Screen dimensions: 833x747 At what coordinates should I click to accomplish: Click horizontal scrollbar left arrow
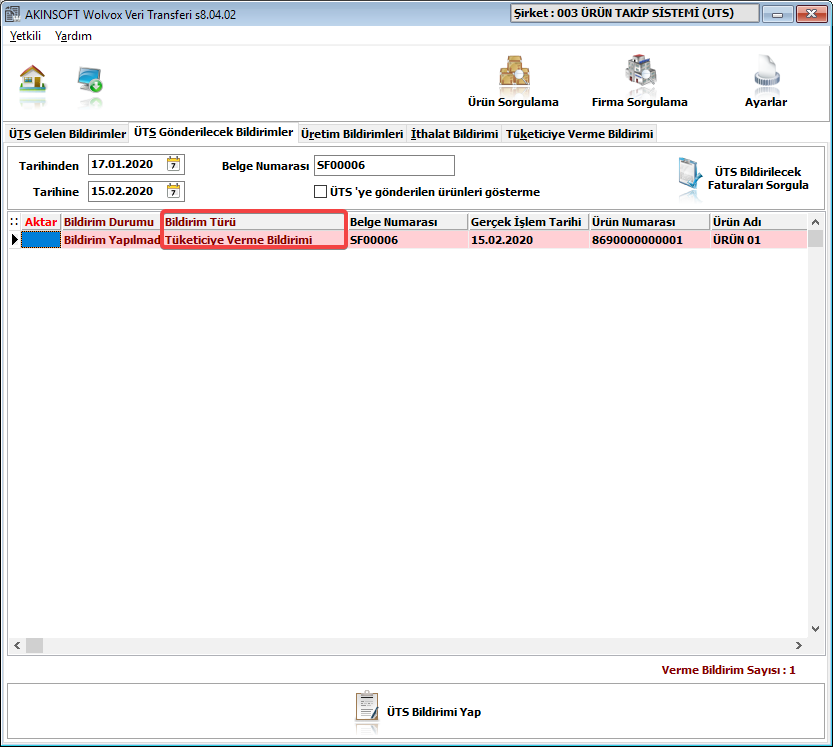(x=17, y=645)
